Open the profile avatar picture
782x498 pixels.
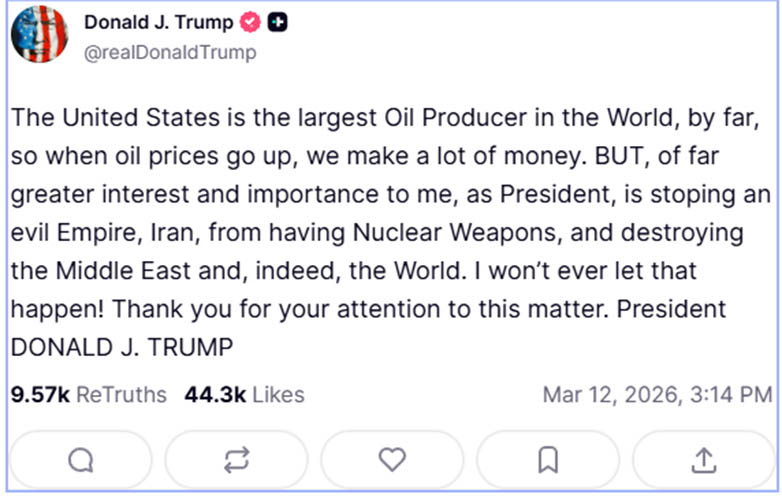point(39,35)
